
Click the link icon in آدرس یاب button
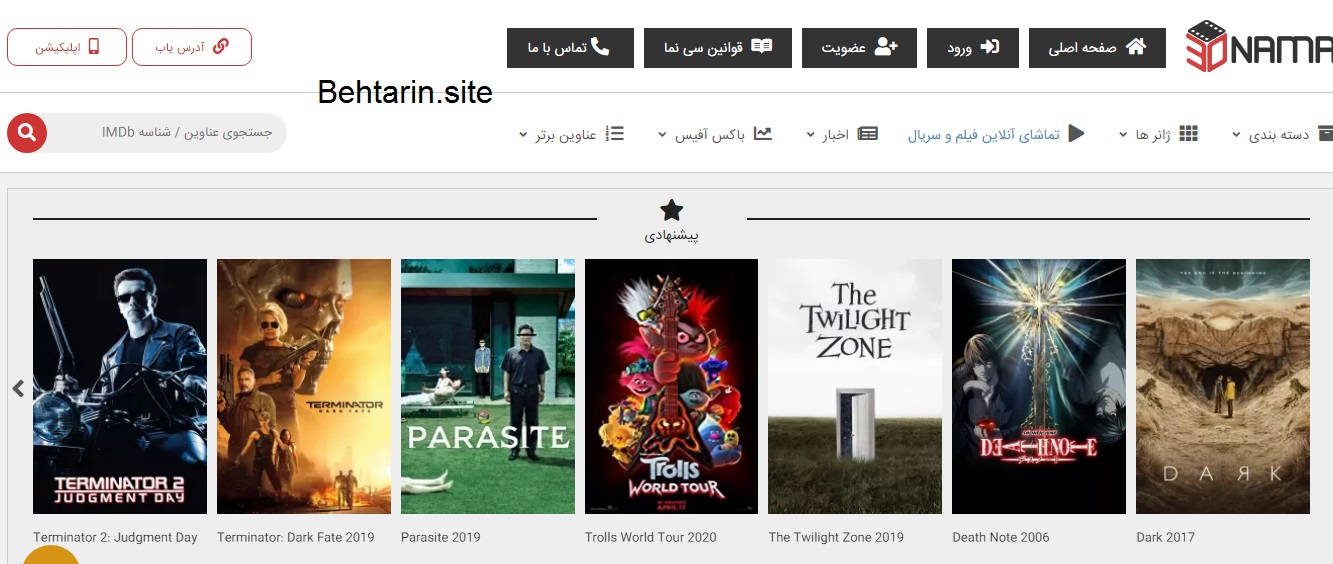click(x=221, y=47)
